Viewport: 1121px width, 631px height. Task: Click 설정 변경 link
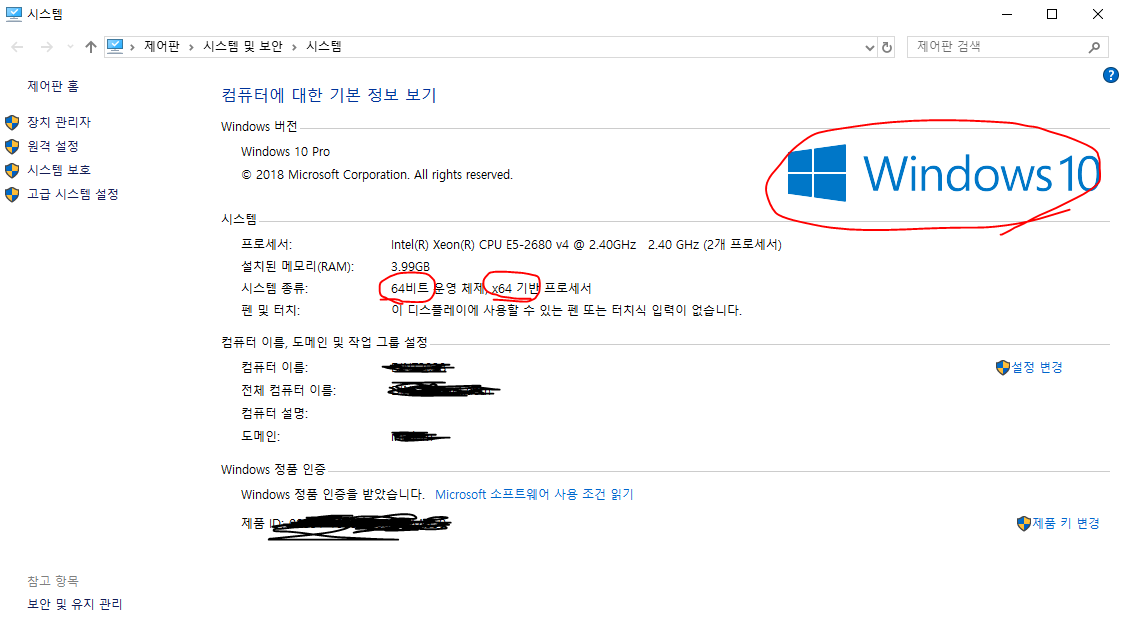point(1037,367)
